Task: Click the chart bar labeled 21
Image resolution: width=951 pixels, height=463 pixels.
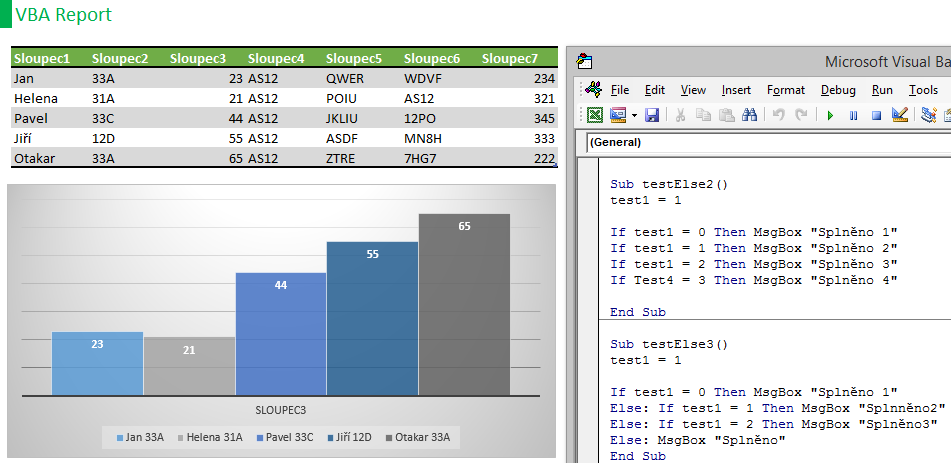Action: [189, 367]
